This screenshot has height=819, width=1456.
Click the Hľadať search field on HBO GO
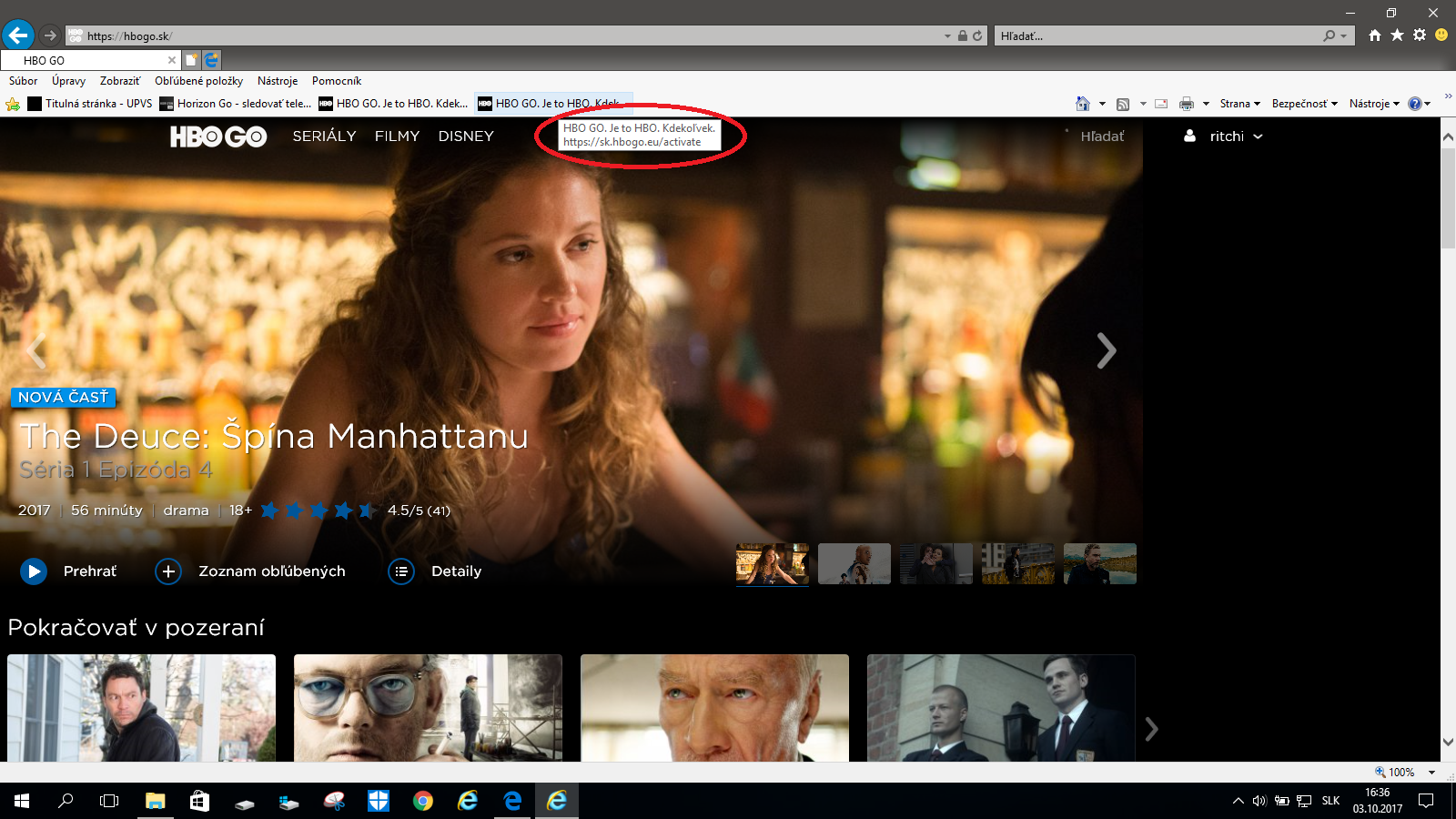(x=1102, y=136)
